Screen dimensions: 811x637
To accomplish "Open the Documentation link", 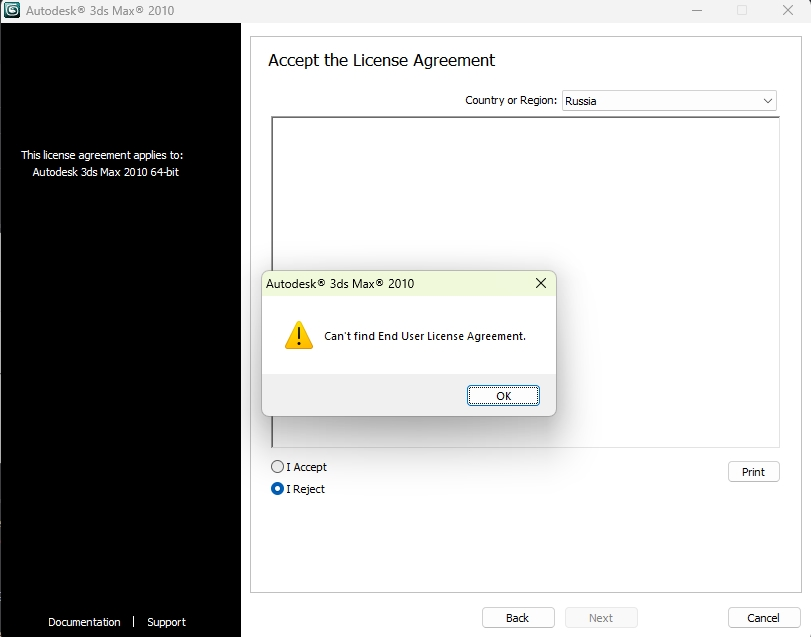I will pos(84,622).
